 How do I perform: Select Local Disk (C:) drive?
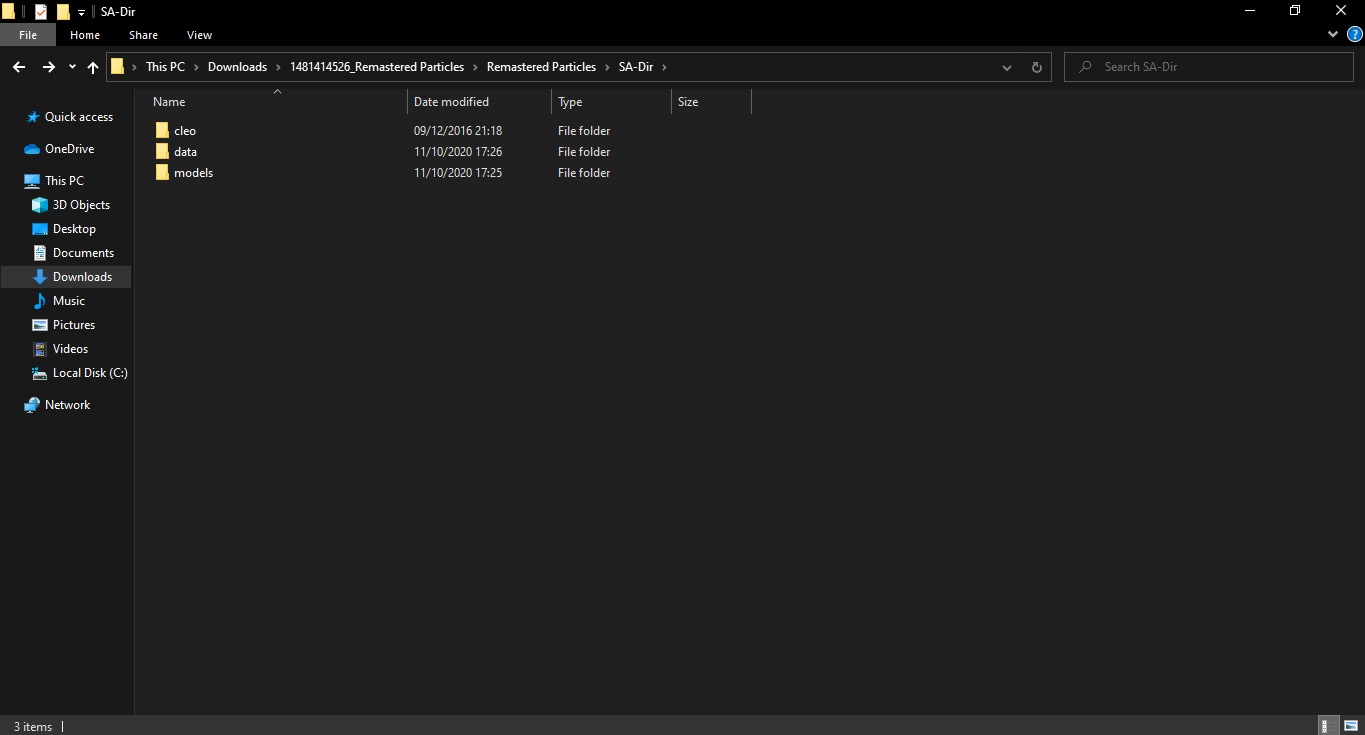(90, 373)
